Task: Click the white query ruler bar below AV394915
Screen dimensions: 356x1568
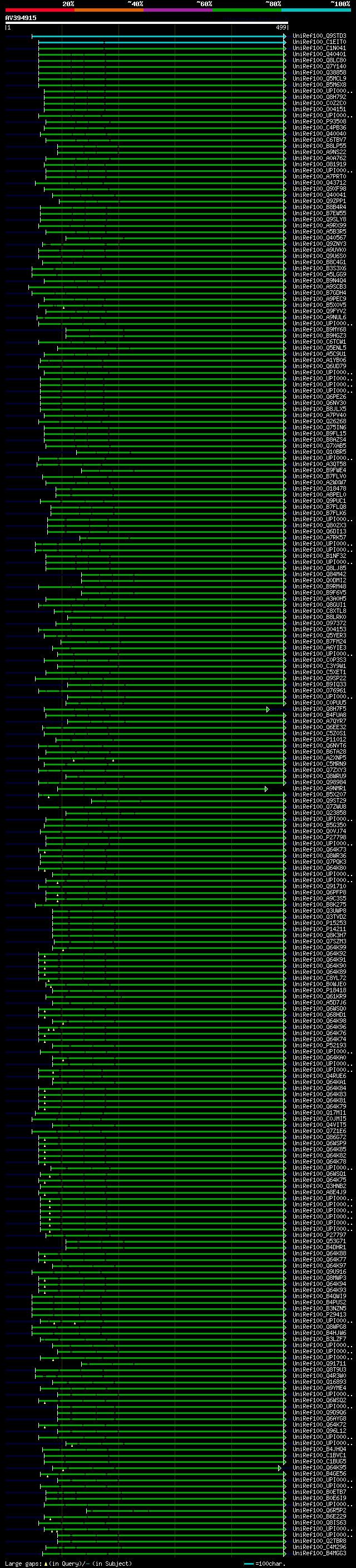Action: pos(147,23)
